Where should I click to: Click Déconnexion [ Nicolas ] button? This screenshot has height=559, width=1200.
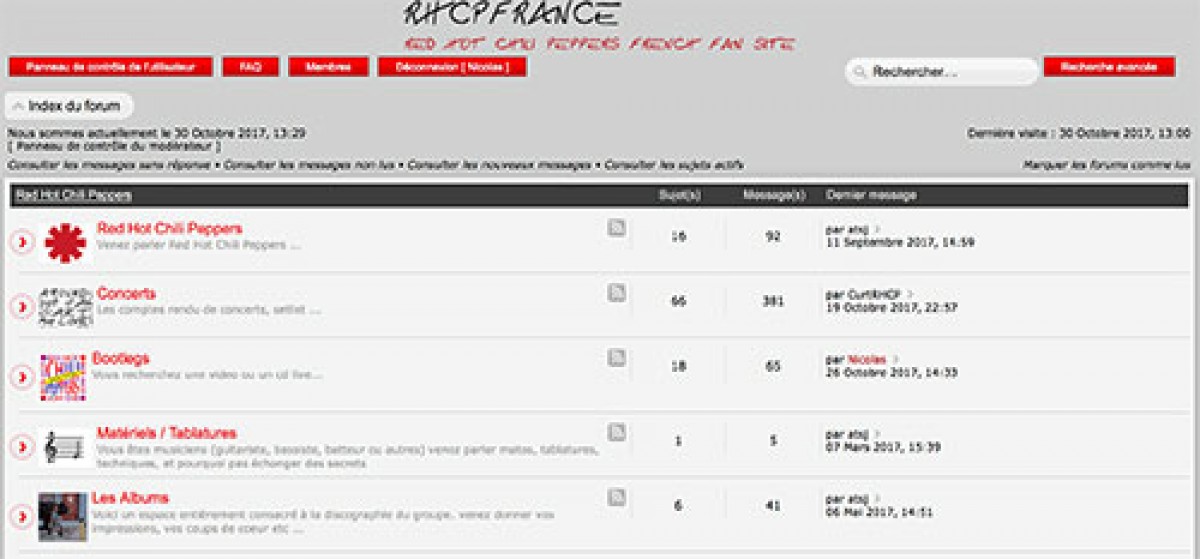pos(452,67)
